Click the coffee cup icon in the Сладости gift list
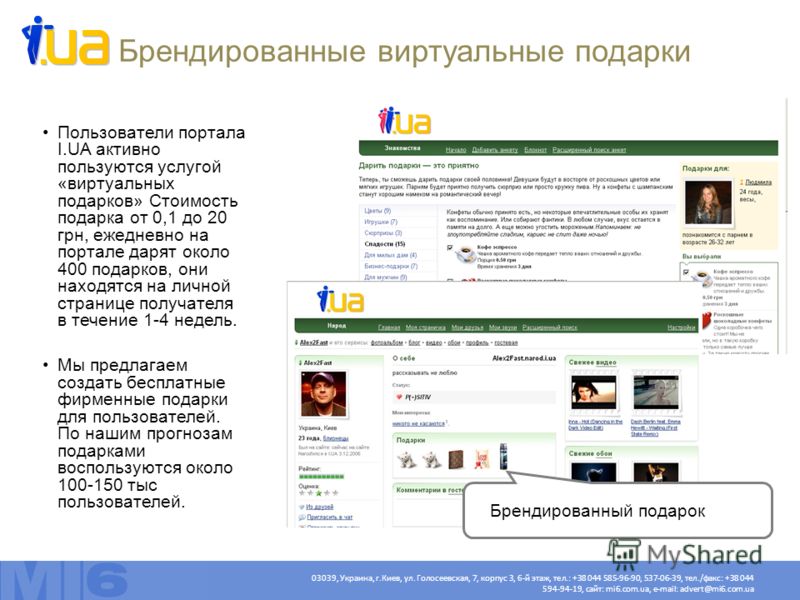800x600 pixels. [x=465, y=254]
